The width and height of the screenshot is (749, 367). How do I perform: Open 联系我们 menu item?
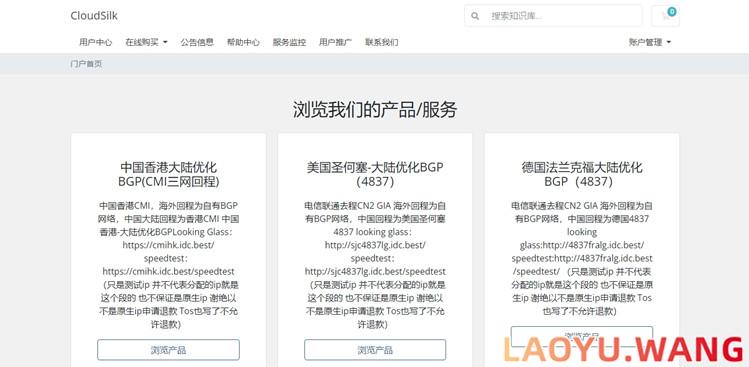[x=382, y=42]
